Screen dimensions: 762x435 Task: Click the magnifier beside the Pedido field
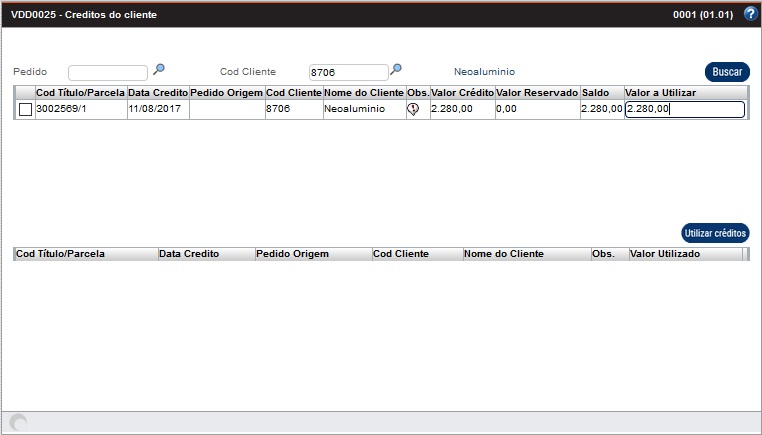158,70
